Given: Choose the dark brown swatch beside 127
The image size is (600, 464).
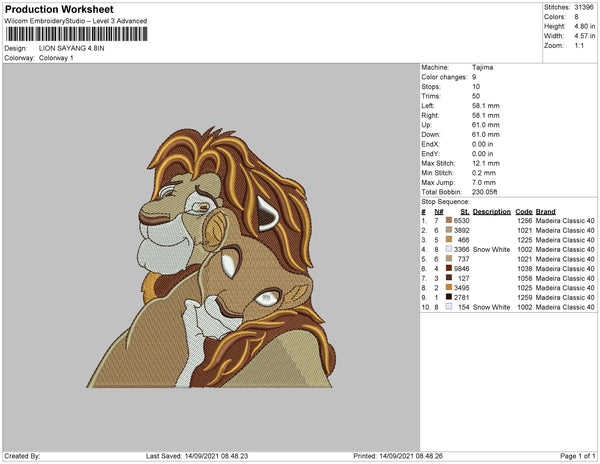Looking at the screenshot, I should (x=449, y=278).
